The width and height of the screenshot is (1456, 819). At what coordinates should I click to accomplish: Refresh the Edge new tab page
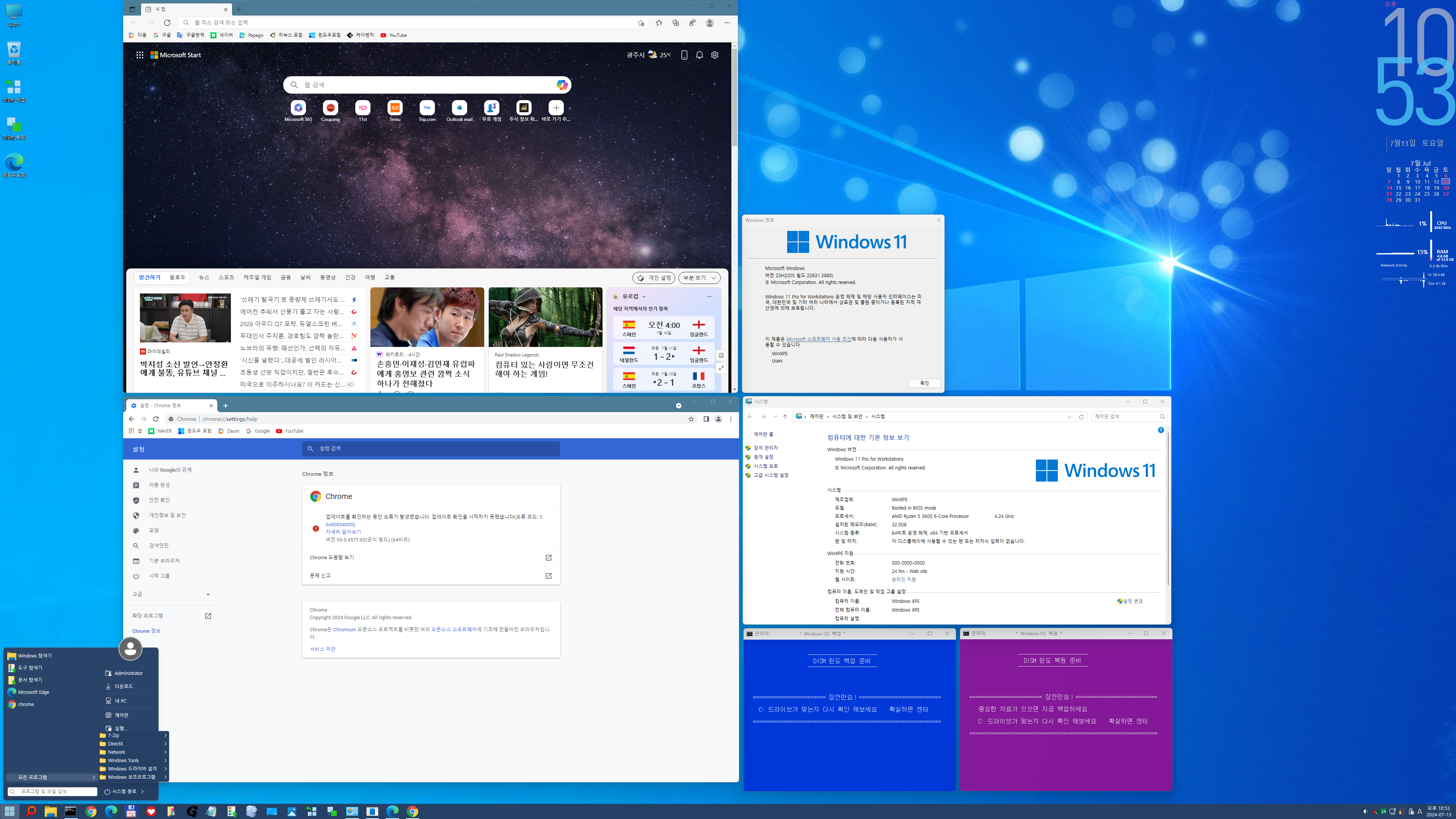tap(167, 23)
